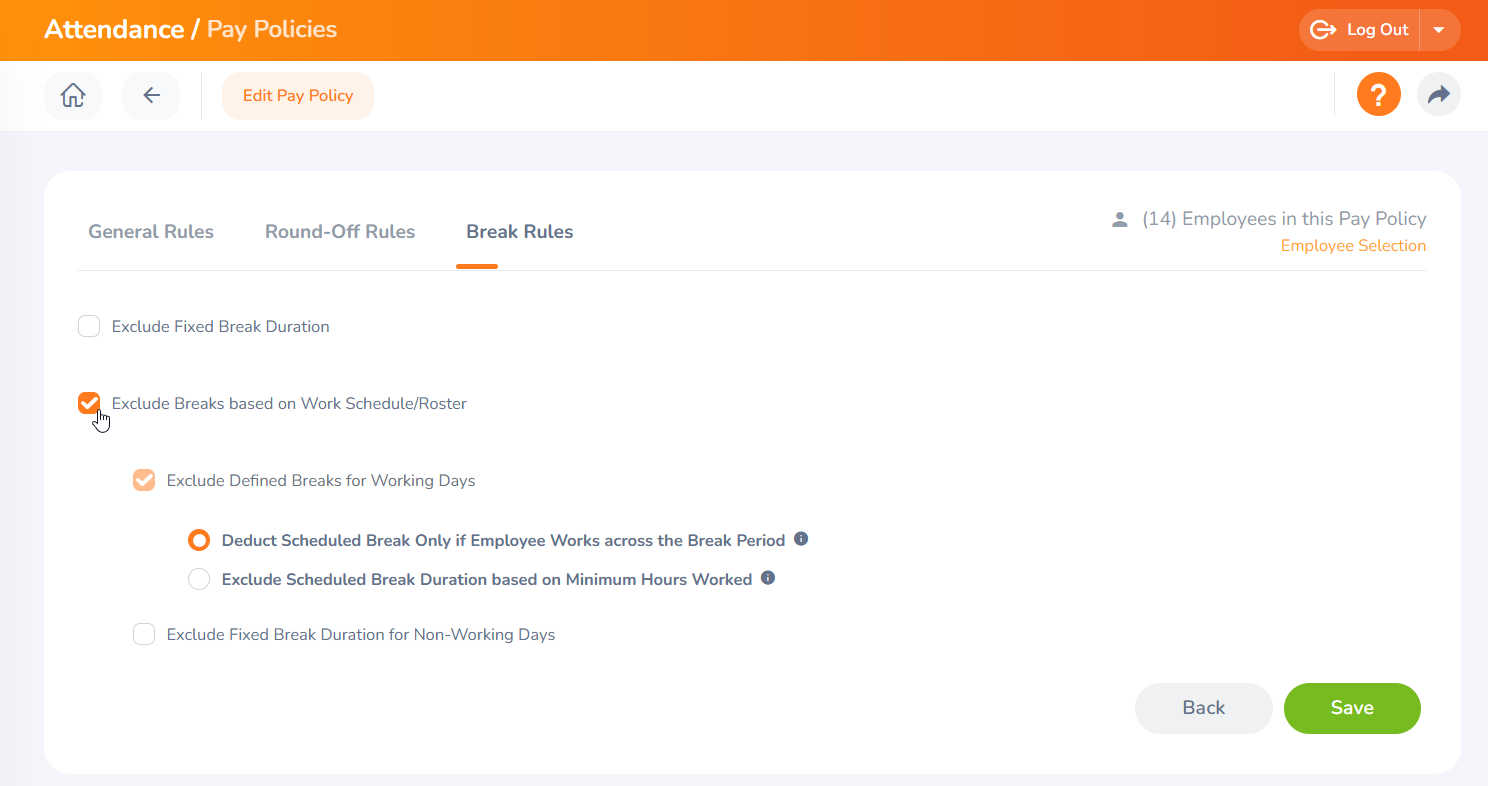Screen dimensions: 1488x786
Task: Select Exclude Scheduled Break Duration radio option
Action: coord(199,579)
